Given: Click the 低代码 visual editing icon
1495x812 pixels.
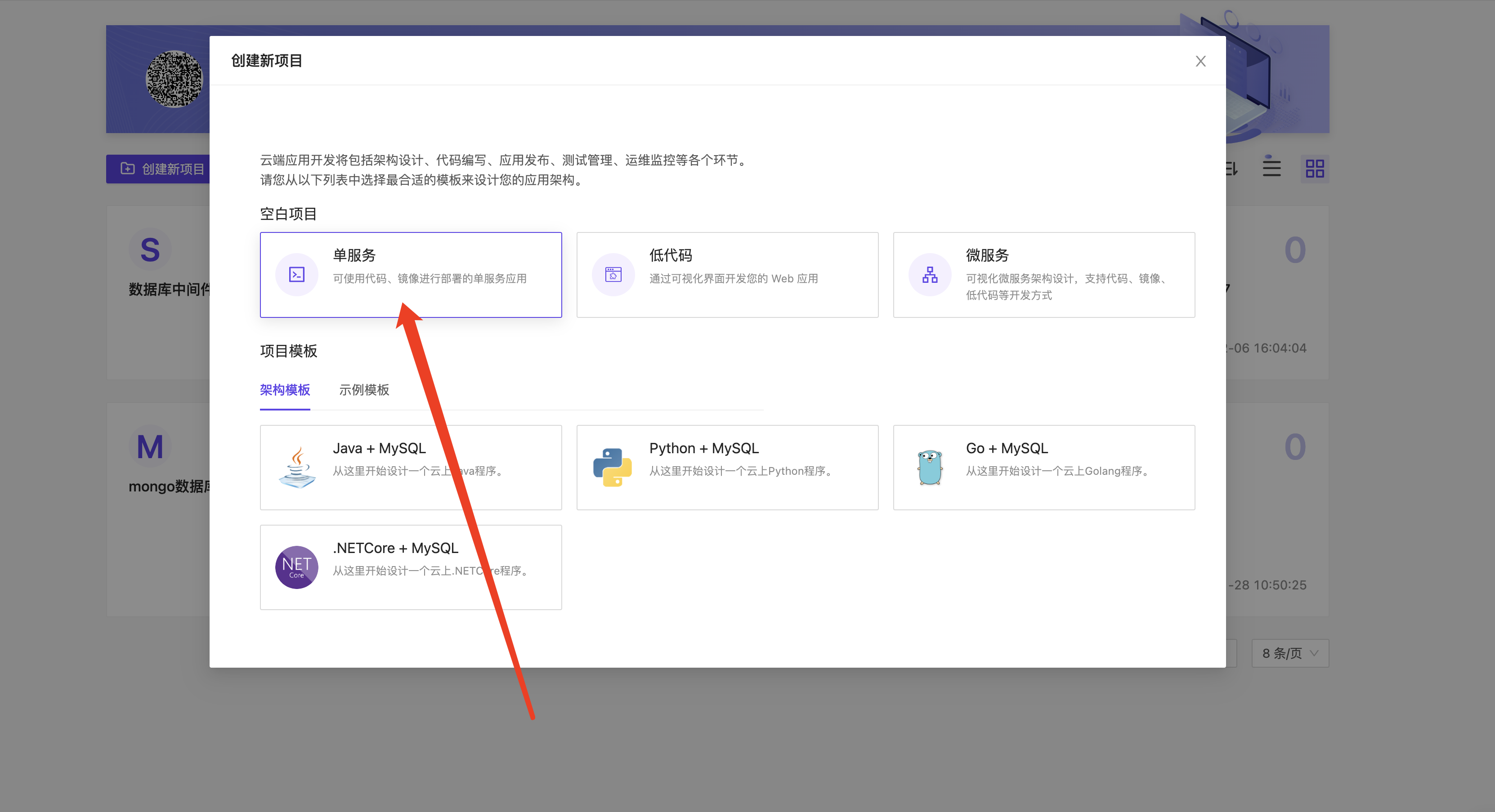Looking at the screenshot, I should tap(613, 274).
